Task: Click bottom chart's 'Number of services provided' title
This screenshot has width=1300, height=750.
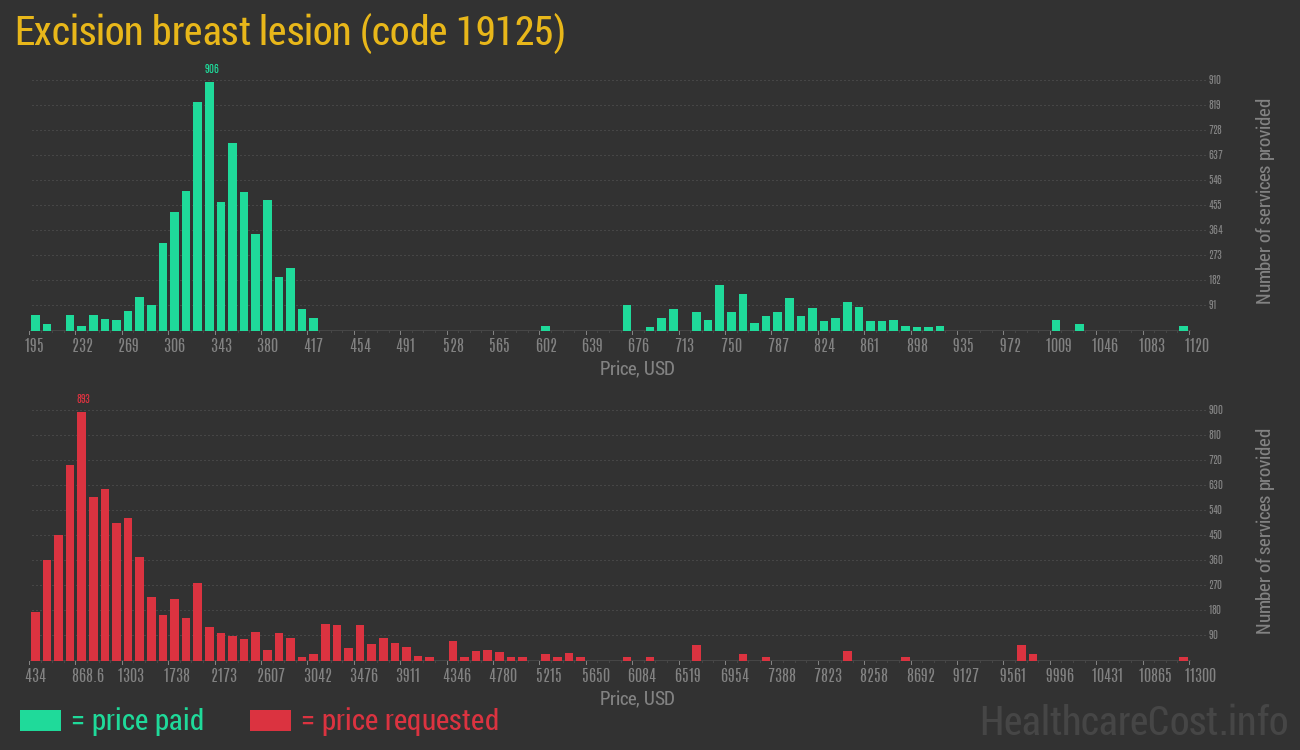Action: [x=1264, y=532]
